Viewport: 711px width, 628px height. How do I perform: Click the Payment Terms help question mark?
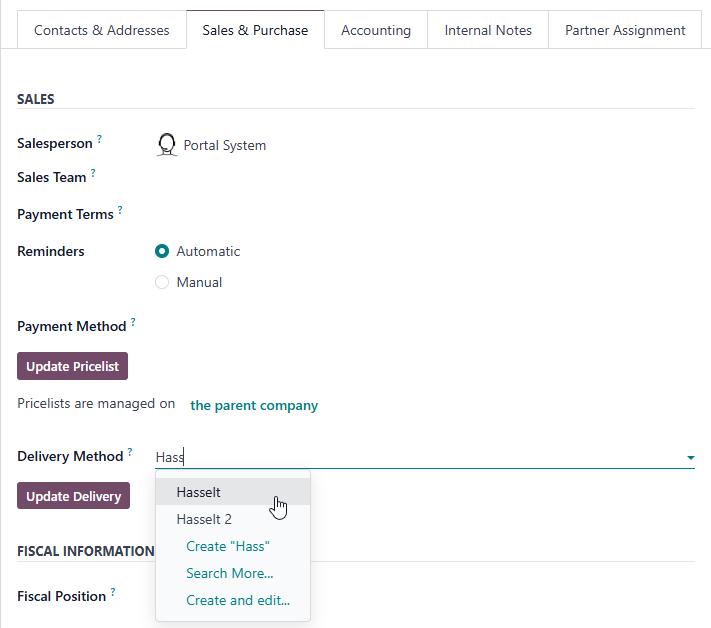[x=120, y=211]
